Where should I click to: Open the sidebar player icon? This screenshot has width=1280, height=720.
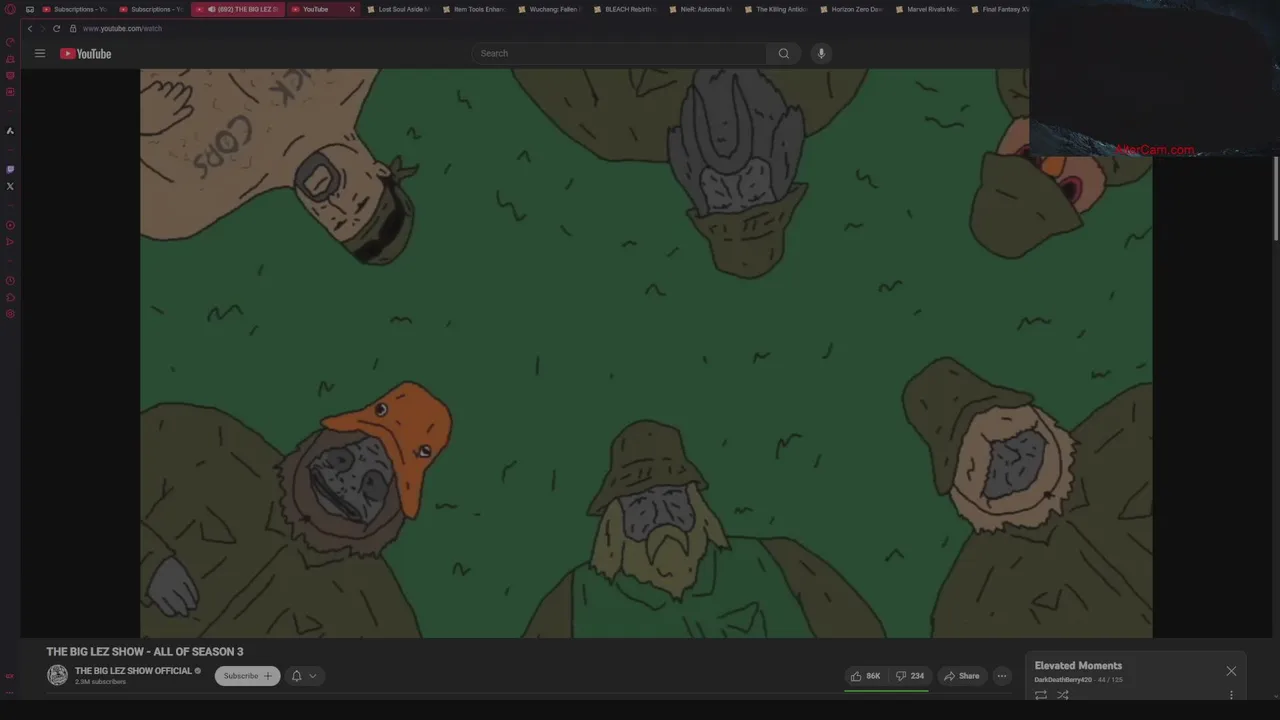tap(10, 225)
